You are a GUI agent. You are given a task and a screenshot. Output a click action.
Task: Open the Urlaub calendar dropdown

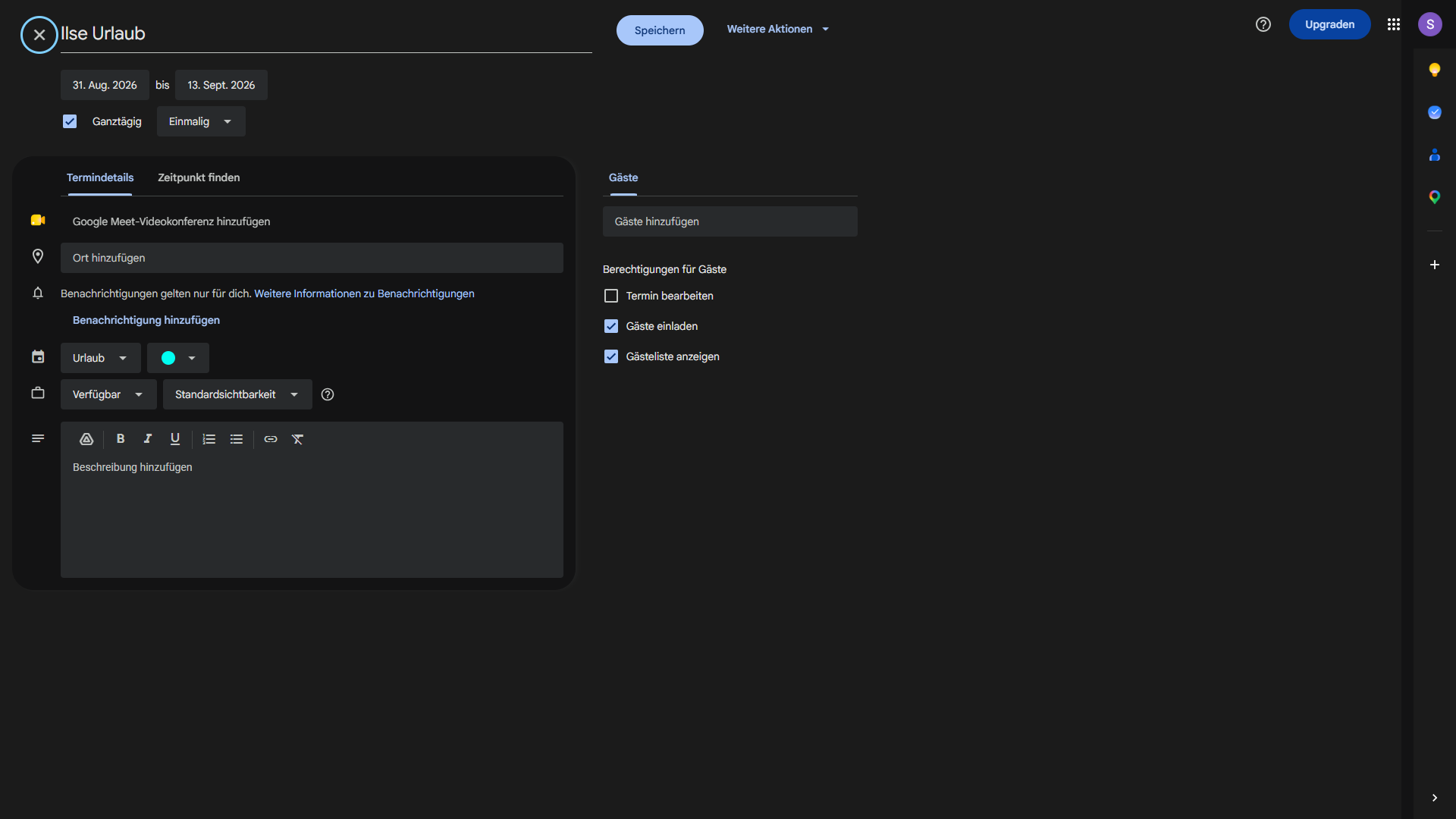[101, 358]
